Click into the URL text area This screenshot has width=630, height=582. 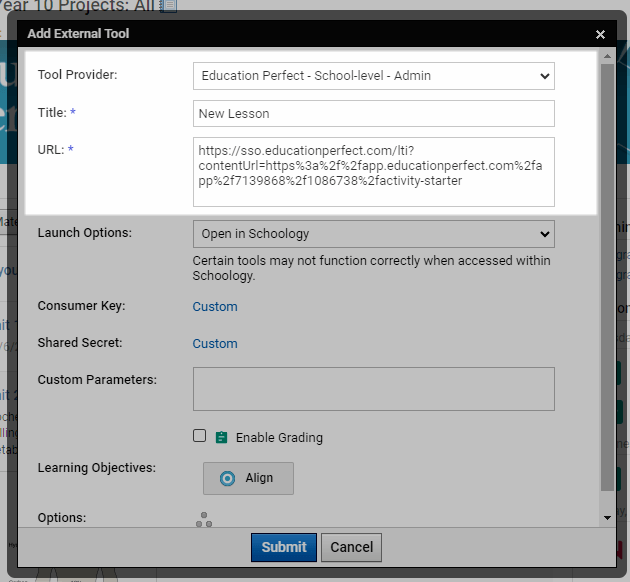click(374, 172)
